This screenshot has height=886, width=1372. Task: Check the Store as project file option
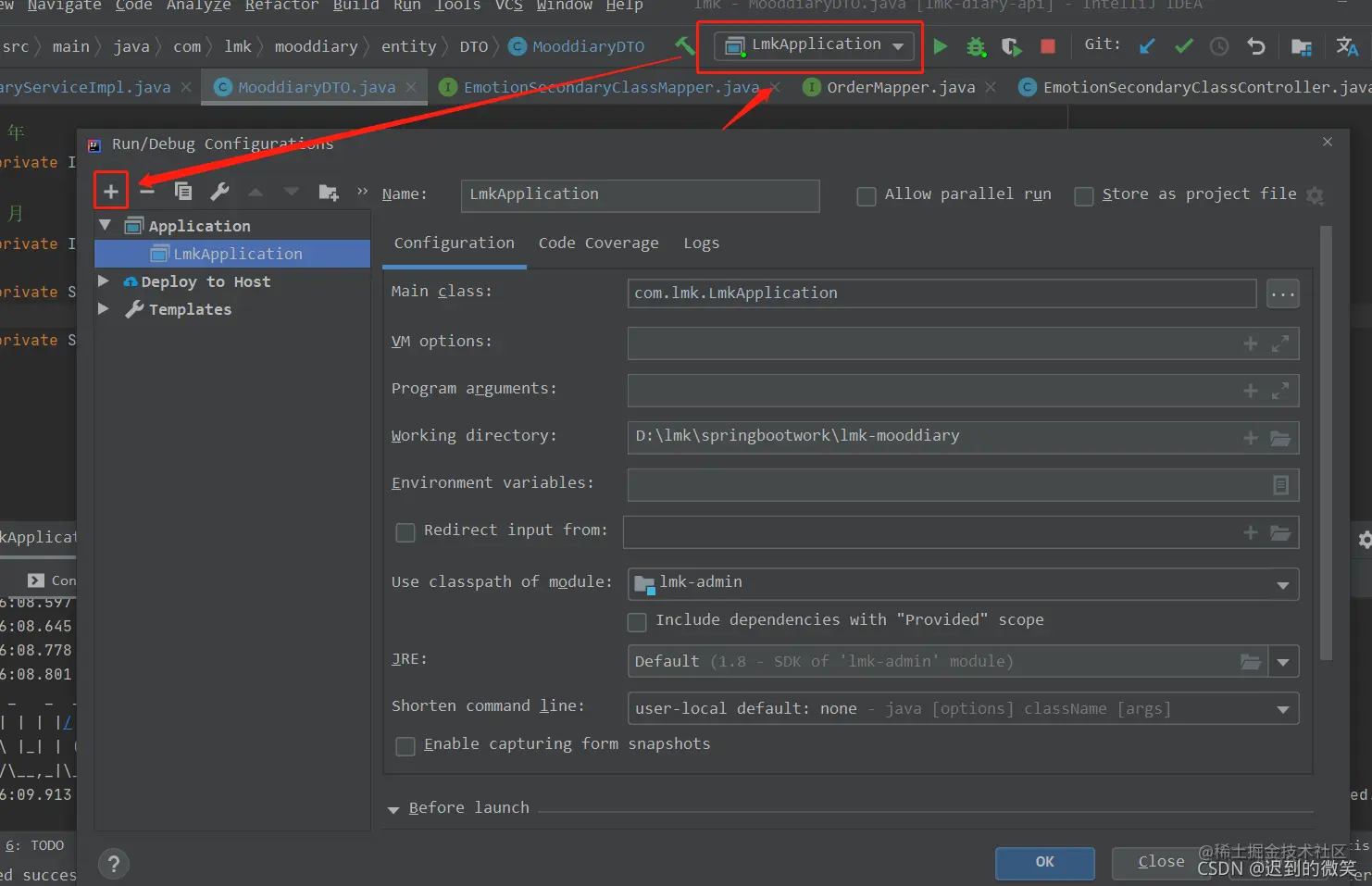[1084, 196]
